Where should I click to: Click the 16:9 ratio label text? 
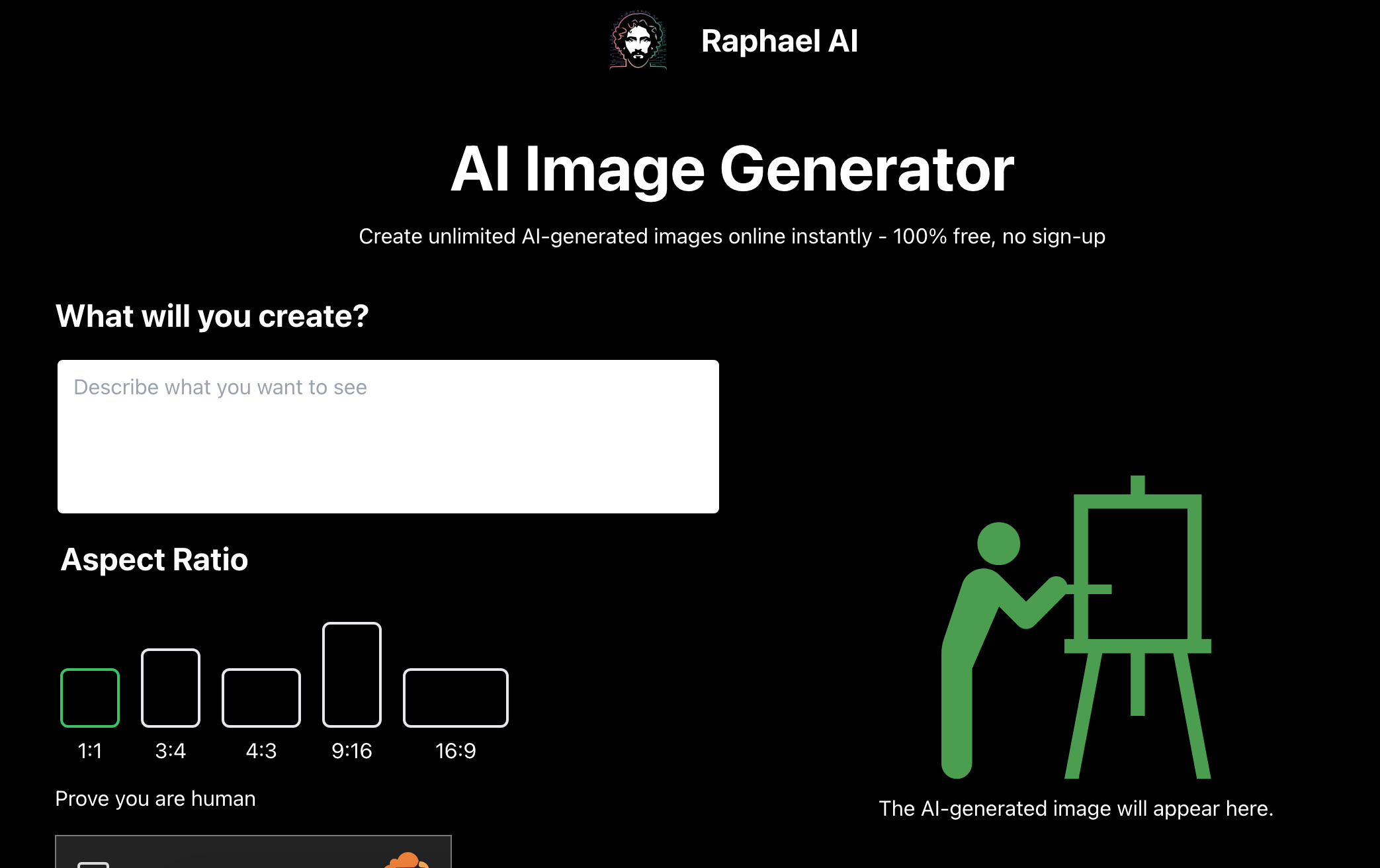click(x=456, y=751)
